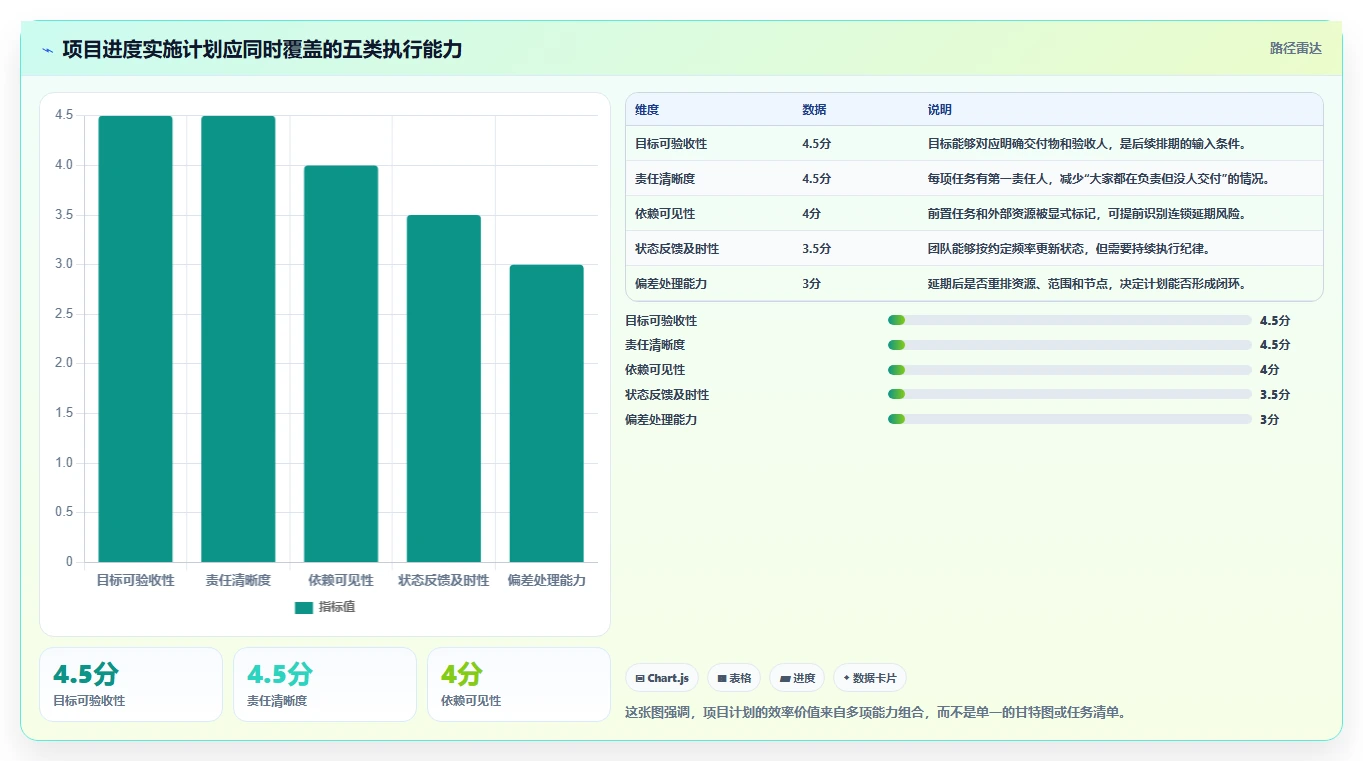Image resolution: width=1363 pixels, height=761 pixels.
Task: Click the 责任清晰度 x-axis label
Action: point(238,580)
